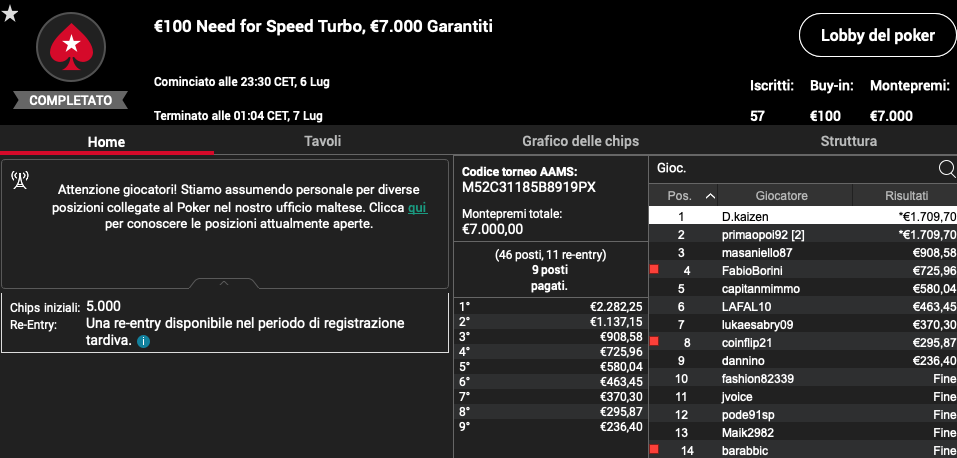Click the re-entry info icon
This screenshot has height=458, width=957.
[x=143, y=341]
